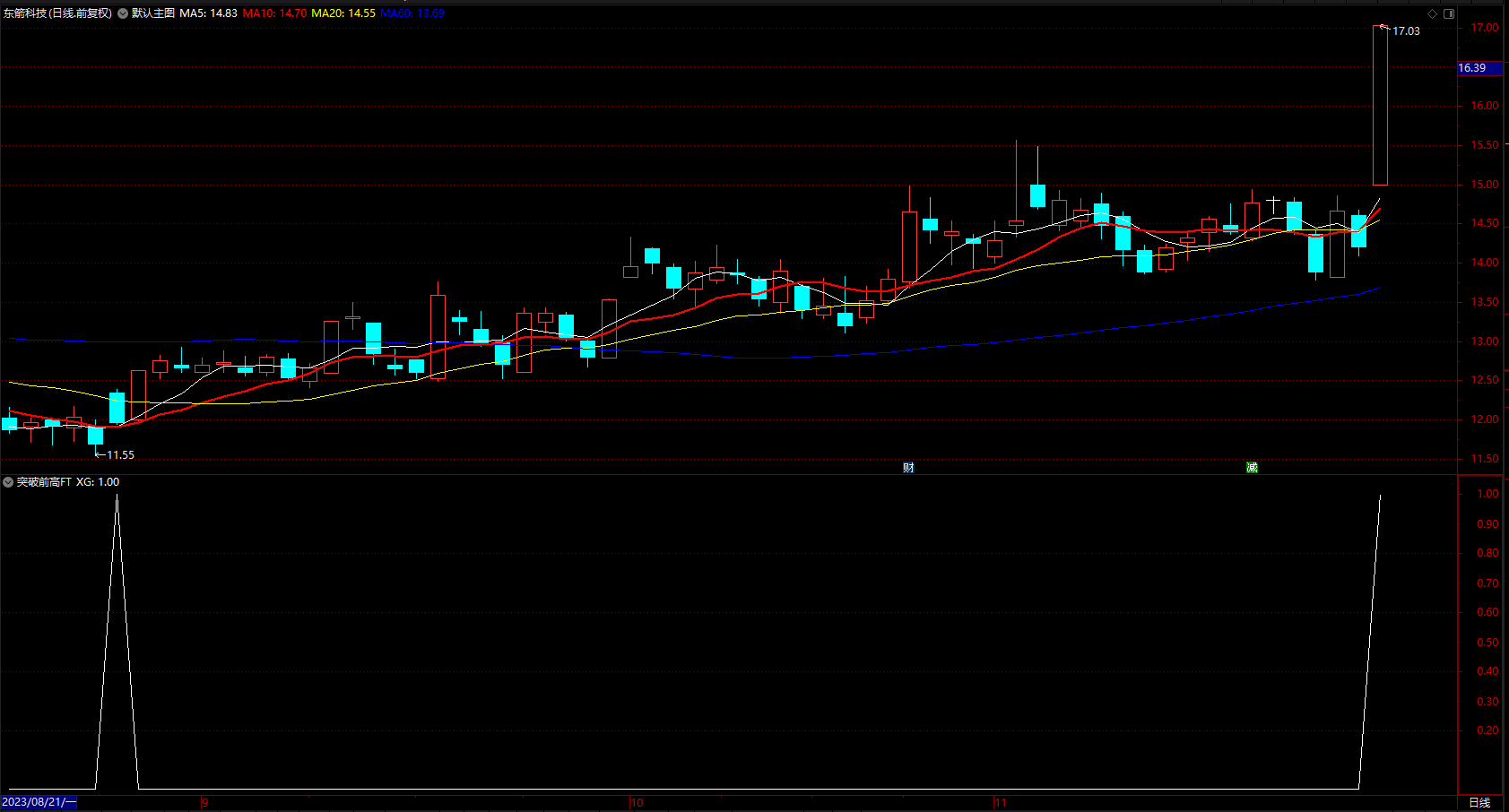1509x812 pixels.
Task: Click the 13.00 price axis label
Action: pyautogui.click(x=1484, y=341)
